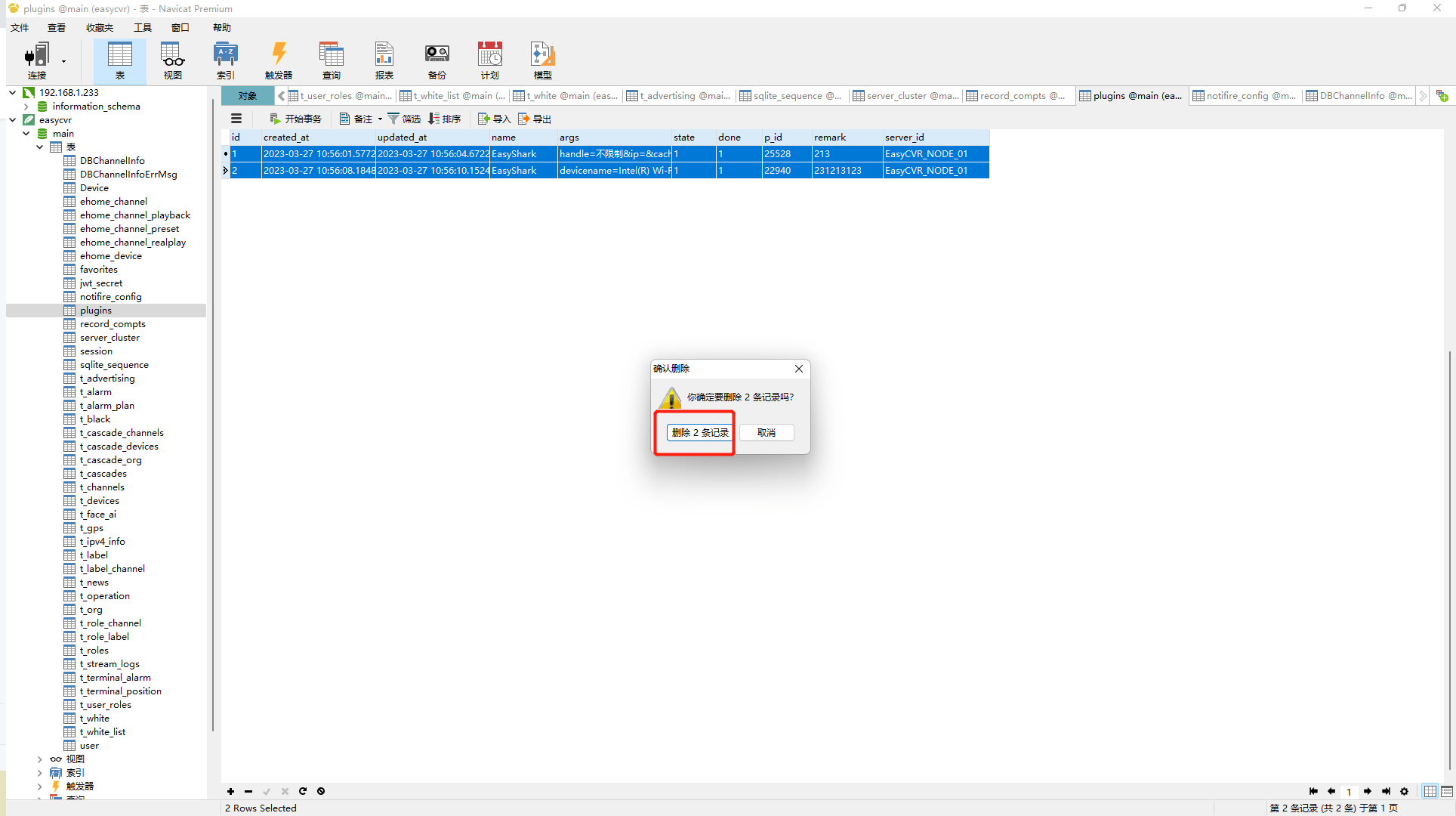Open the Connection (连接) dropdown arrow

[x=63, y=61]
